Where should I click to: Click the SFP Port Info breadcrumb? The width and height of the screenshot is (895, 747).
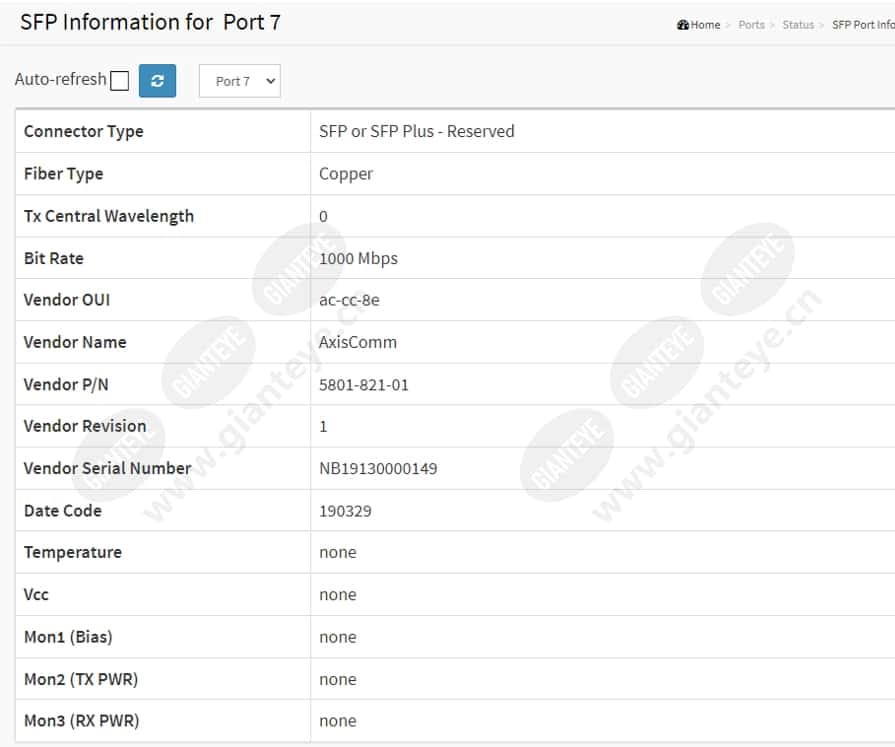pos(863,25)
